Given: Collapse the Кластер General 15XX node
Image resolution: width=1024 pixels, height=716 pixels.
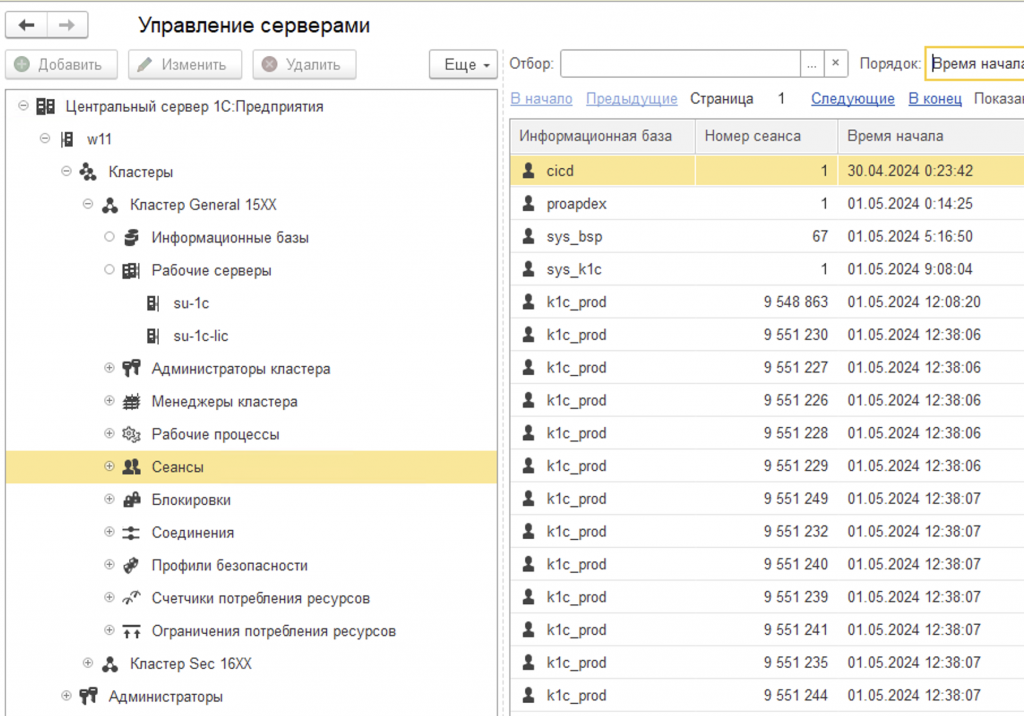Looking at the screenshot, I should [88, 205].
